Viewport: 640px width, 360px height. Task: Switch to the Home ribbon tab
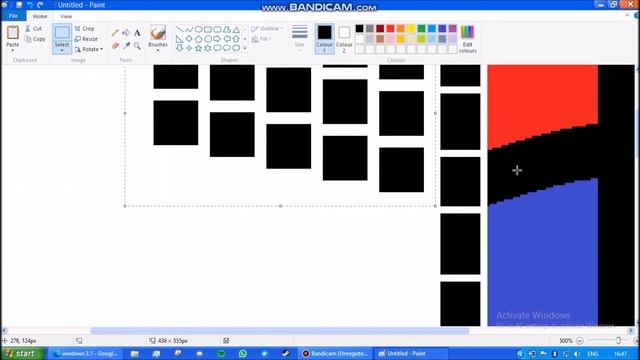40,16
